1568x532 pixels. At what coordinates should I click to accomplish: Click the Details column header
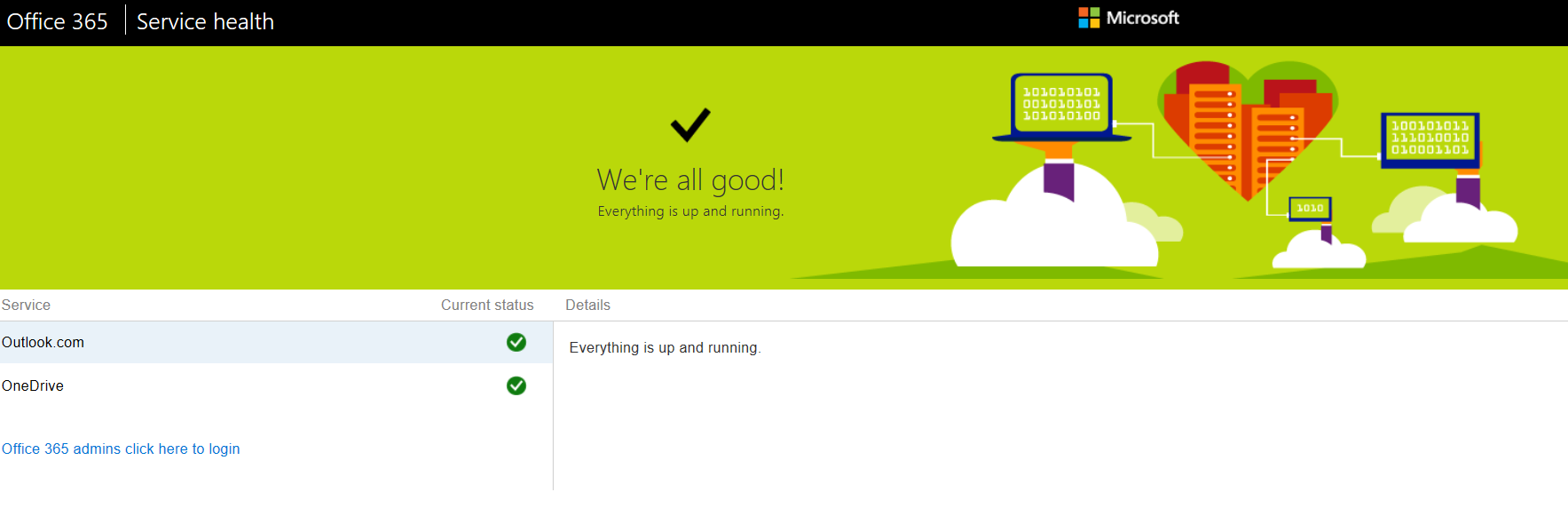(587, 305)
